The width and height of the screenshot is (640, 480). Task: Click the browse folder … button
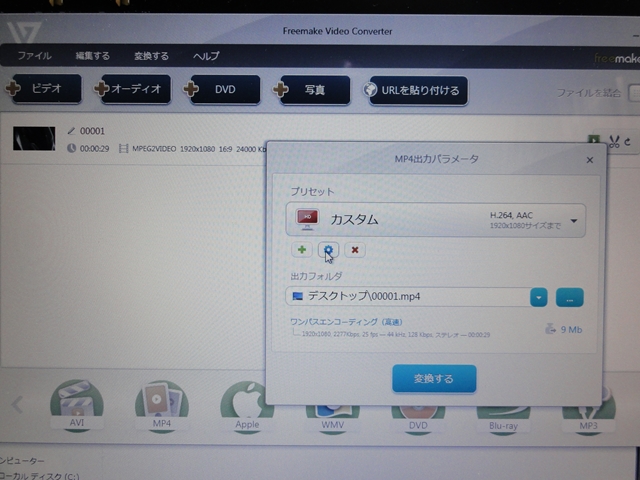569,298
